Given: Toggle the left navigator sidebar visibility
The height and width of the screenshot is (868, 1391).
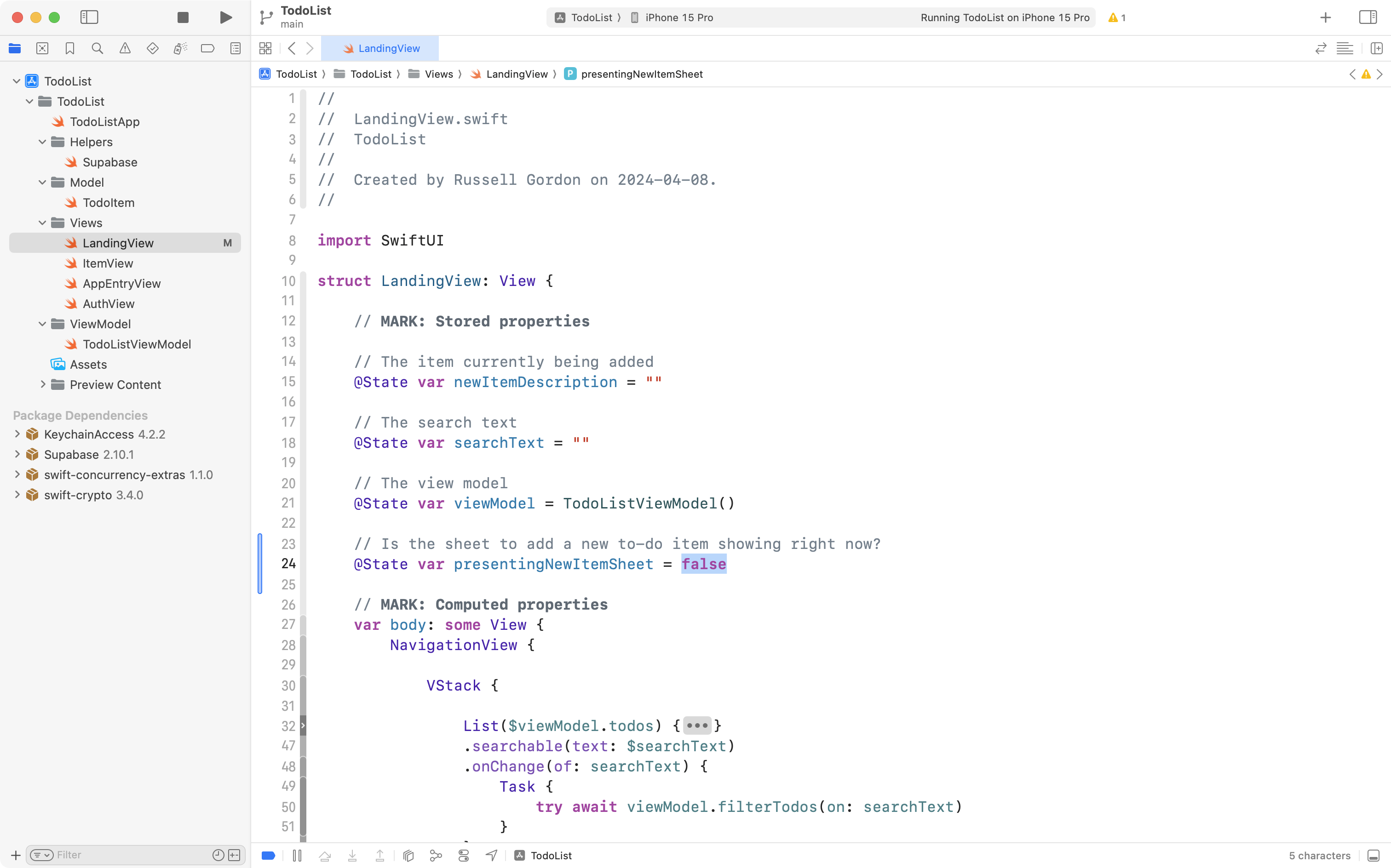Looking at the screenshot, I should tap(90, 17).
